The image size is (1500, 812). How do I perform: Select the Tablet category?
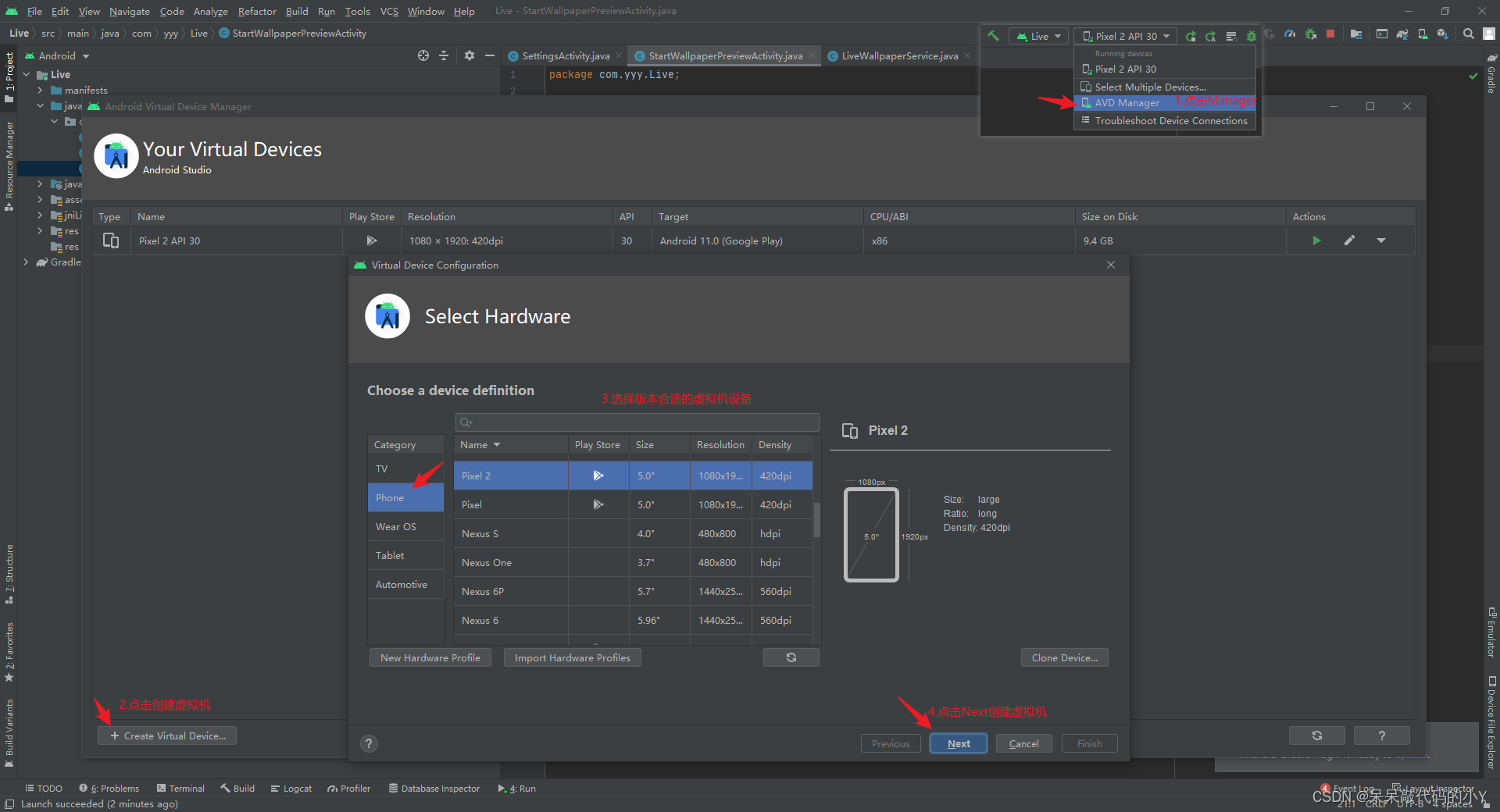[405, 555]
